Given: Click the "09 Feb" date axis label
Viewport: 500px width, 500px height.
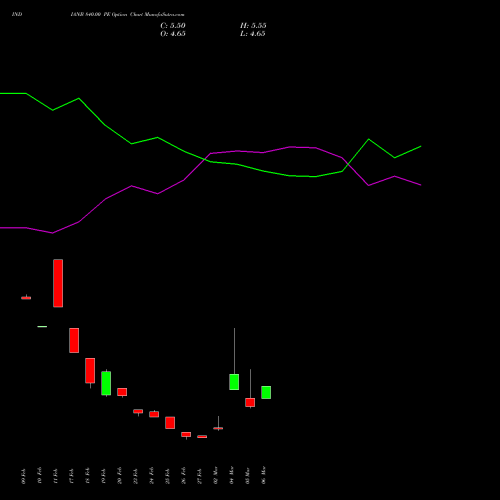Looking at the screenshot, I should pyautogui.click(x=23, y=476).
